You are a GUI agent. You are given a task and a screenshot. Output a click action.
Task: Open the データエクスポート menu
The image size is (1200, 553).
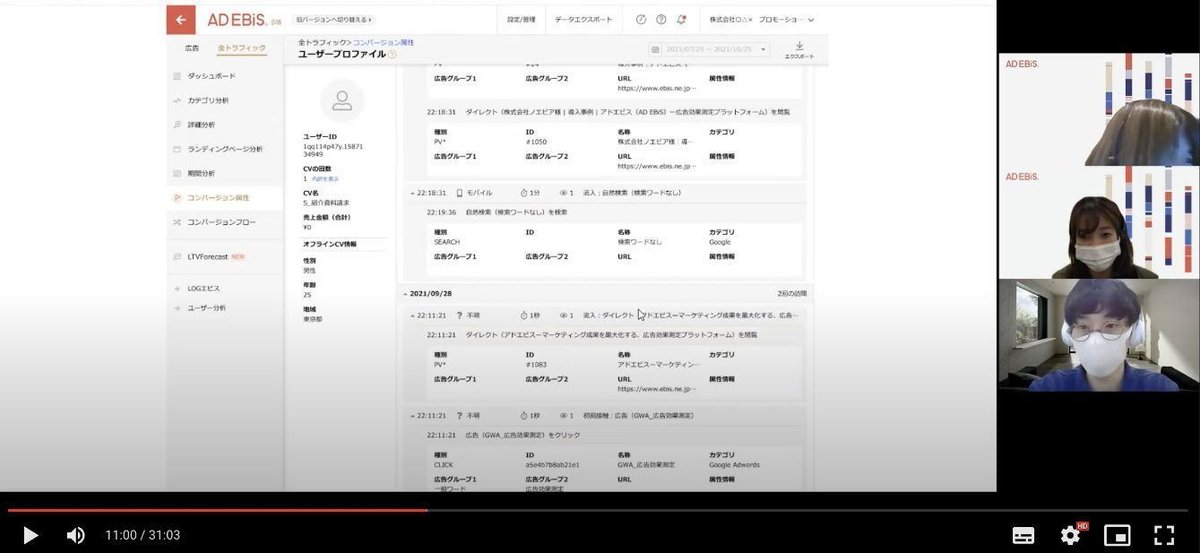tap(584, 19)
